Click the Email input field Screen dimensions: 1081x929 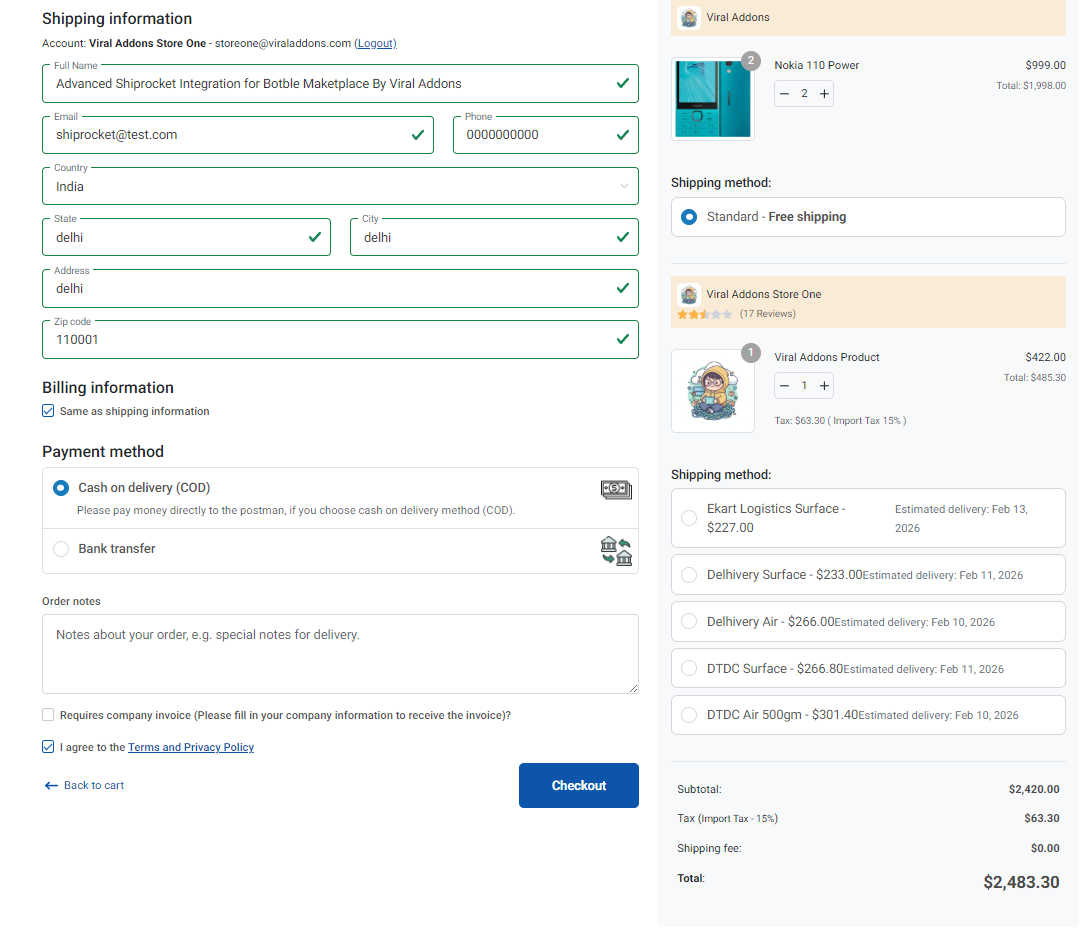pyautogui.click(x=238, y=135)
